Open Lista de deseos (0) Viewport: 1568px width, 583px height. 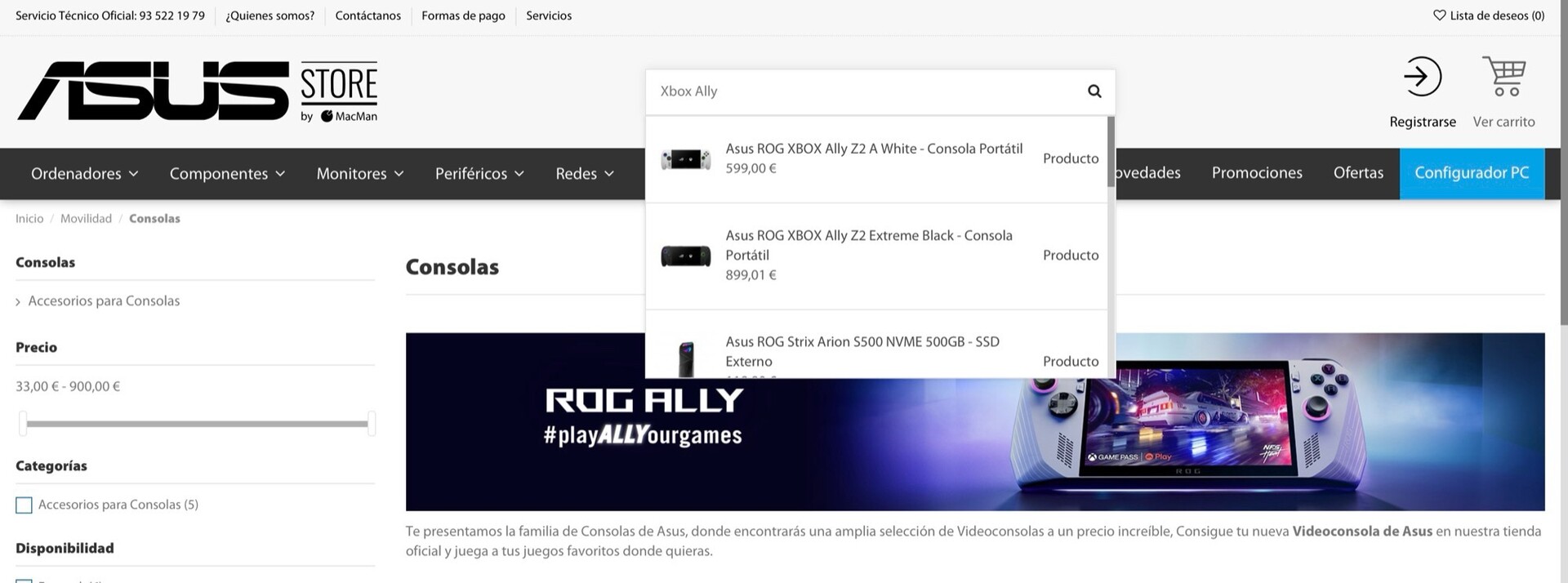click(x=1489, y=16)
